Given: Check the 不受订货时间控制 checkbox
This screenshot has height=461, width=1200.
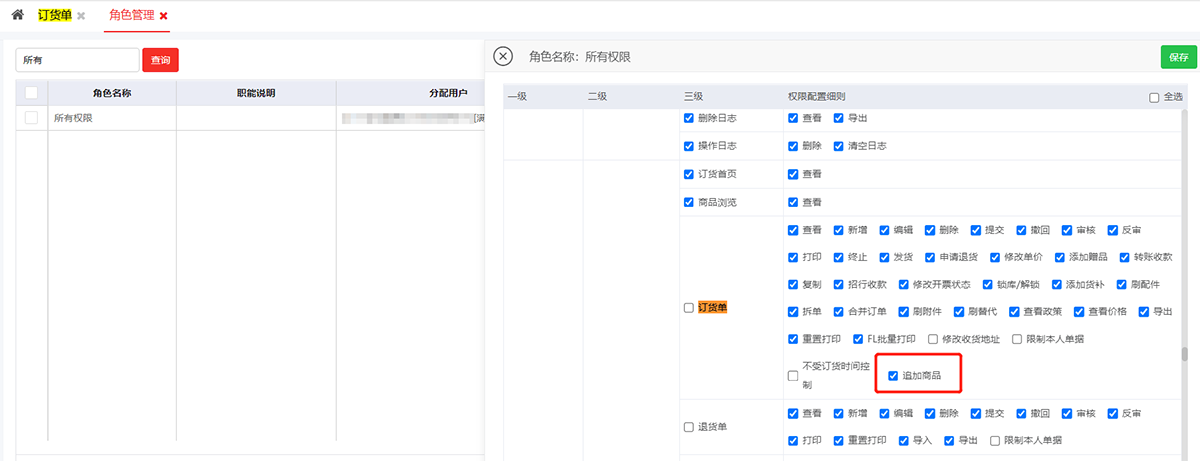Looking at the screenshot, I should [793, 376].
